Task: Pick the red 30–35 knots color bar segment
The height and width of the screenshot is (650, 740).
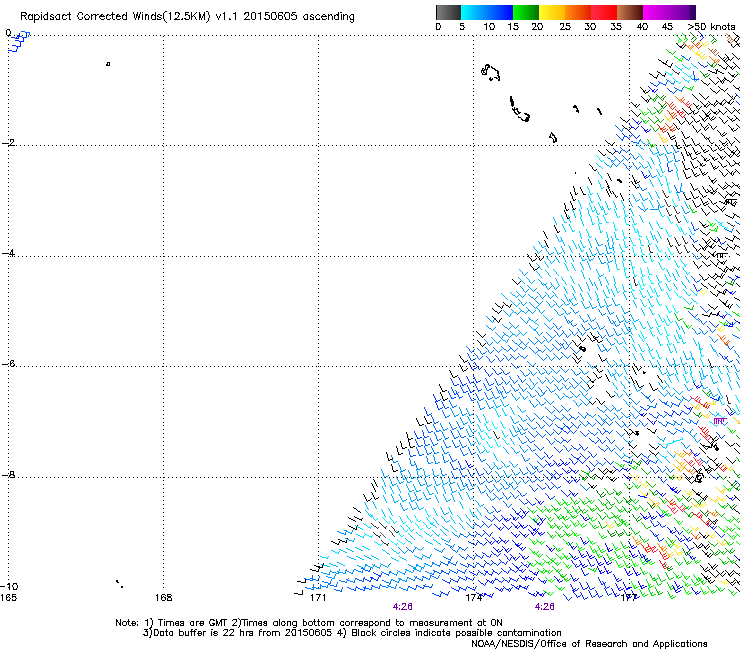Action: (x=604, y=12)
